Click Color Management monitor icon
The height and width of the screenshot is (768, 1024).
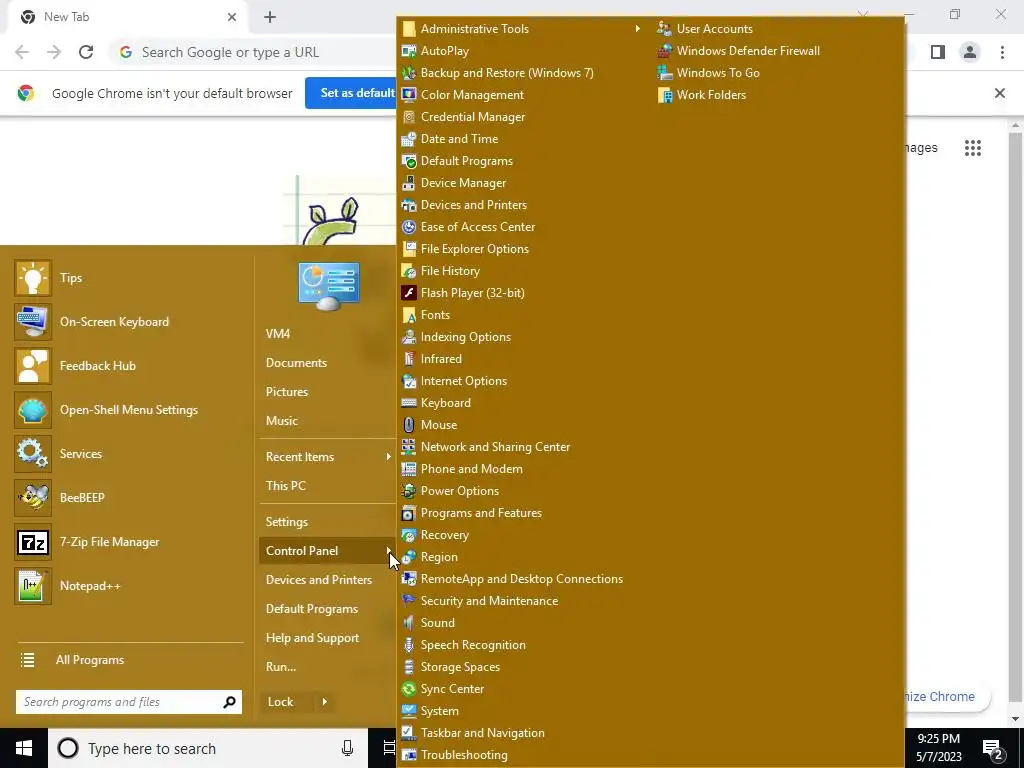(409, 95)
